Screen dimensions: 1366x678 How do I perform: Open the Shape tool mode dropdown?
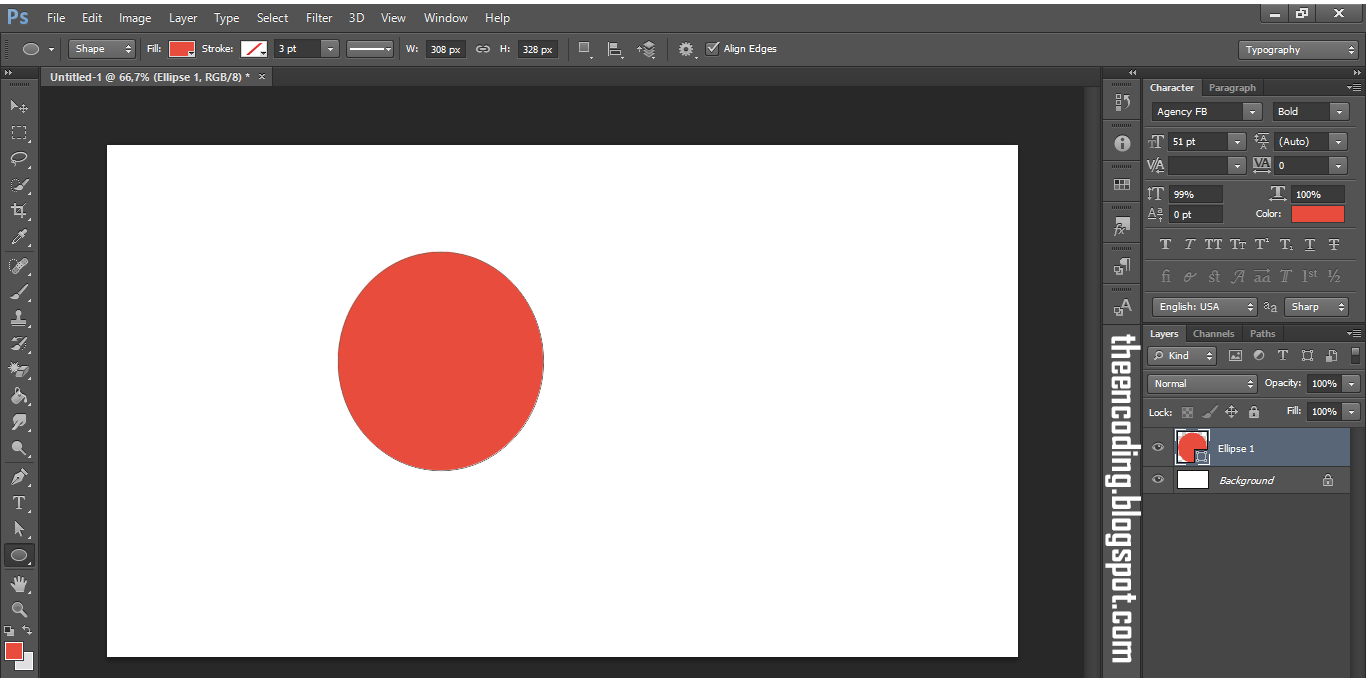point(102,49)
